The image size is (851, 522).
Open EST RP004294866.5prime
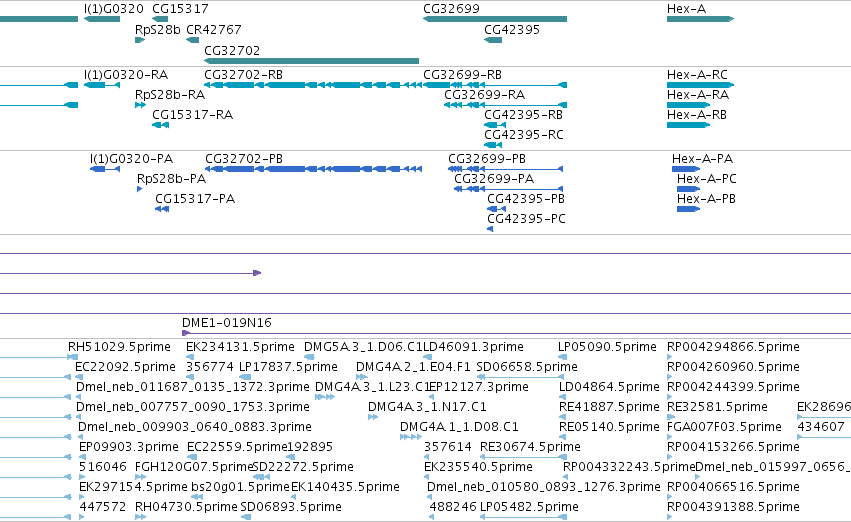tap(733, 347)
